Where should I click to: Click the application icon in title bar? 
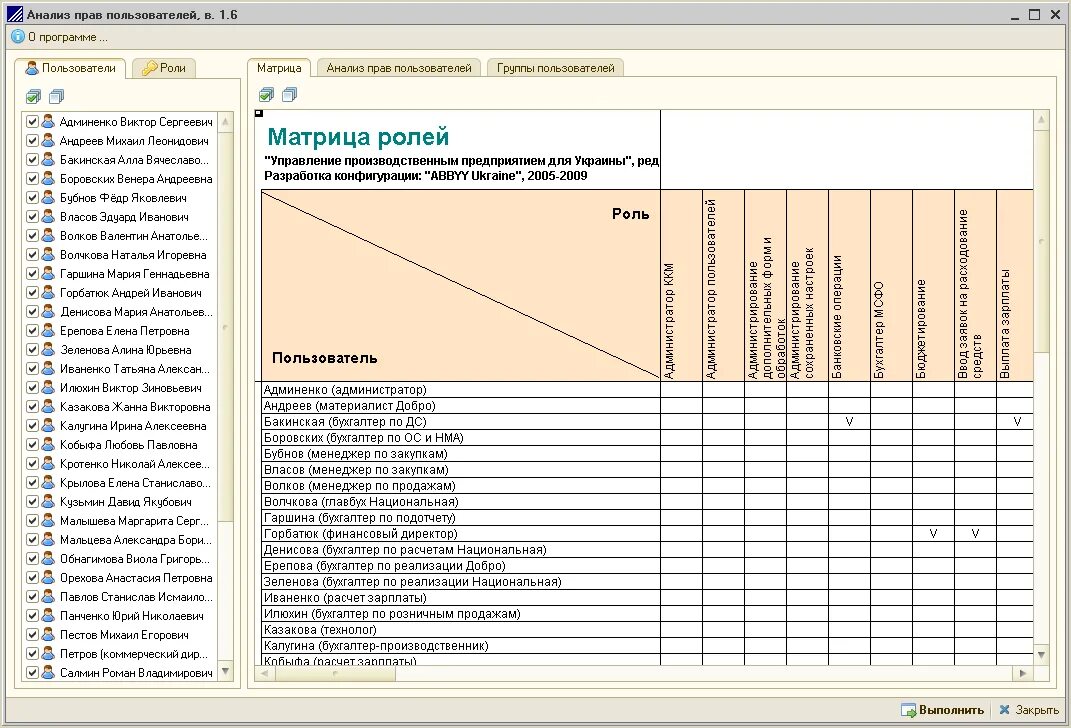click(x=14, y=14)
